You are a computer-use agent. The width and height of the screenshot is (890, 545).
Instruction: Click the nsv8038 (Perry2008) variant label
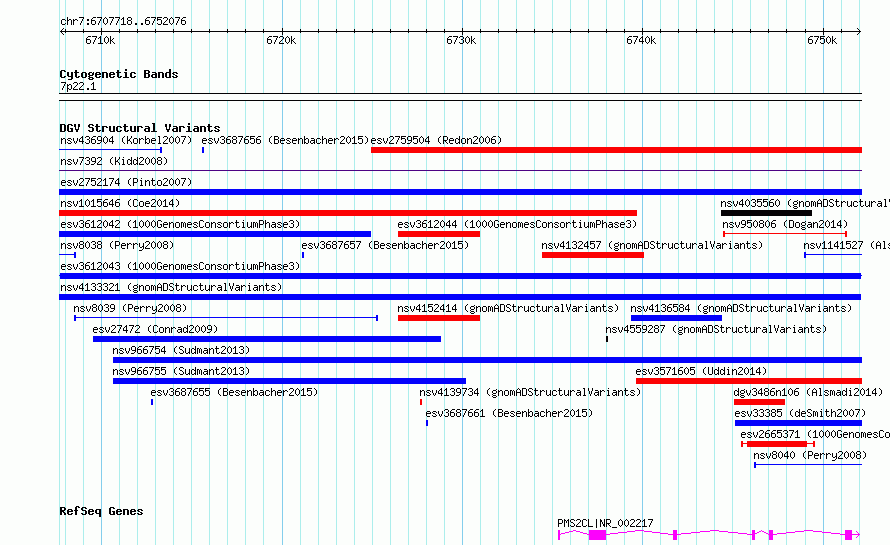117,245
